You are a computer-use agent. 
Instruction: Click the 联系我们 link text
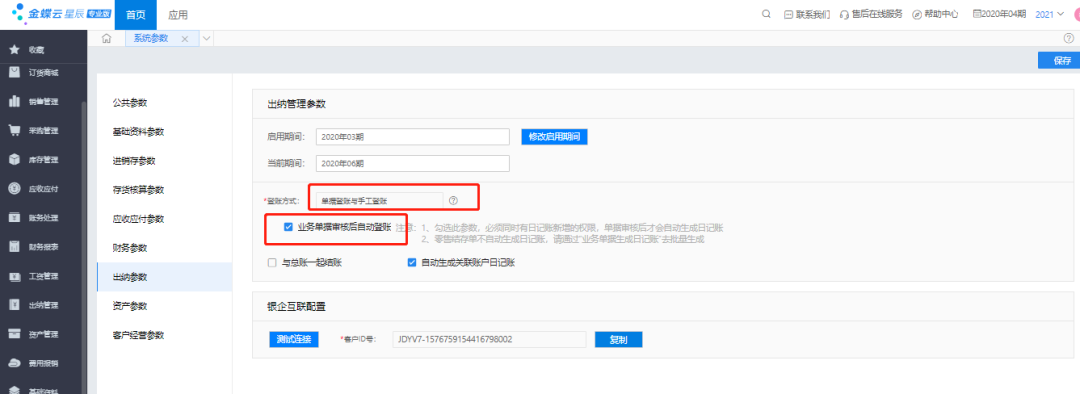[x=813, y=14]
